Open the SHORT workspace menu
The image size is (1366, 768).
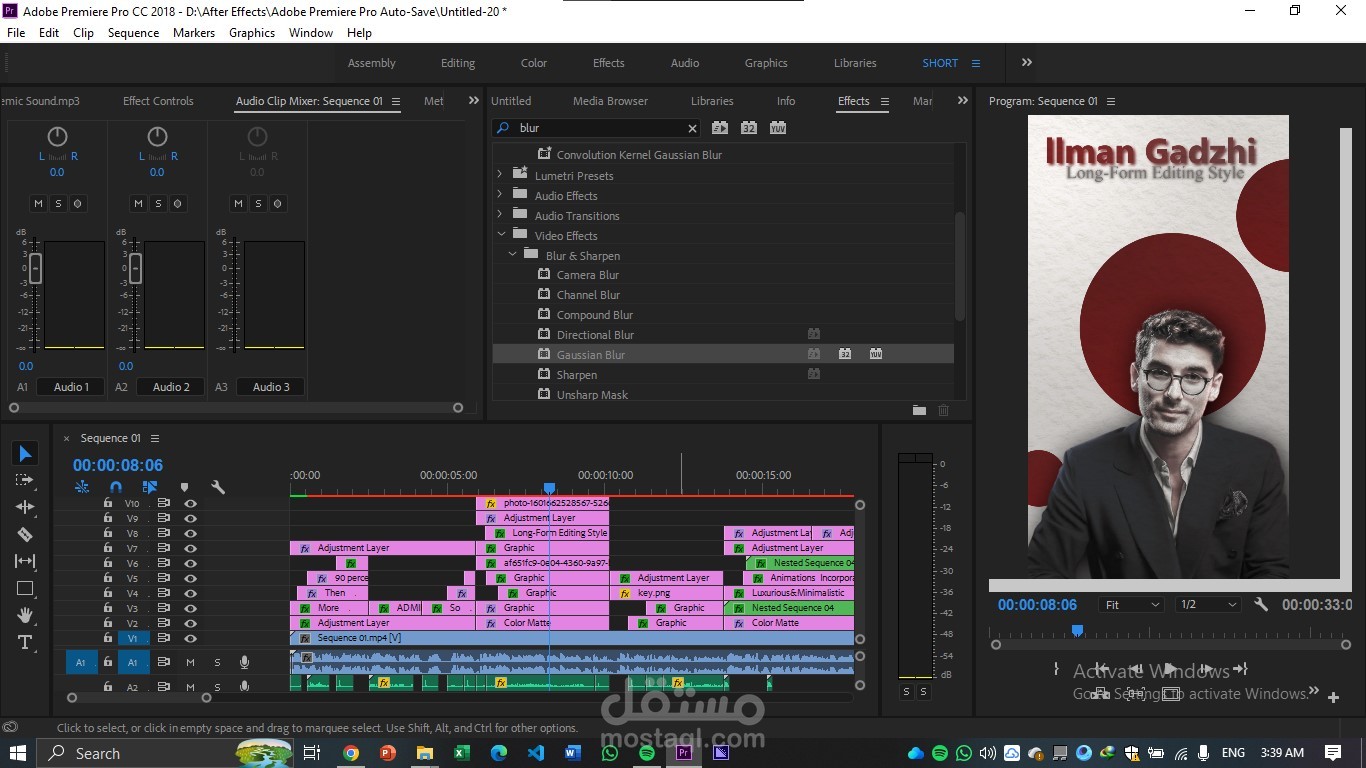tap(976, 63)
